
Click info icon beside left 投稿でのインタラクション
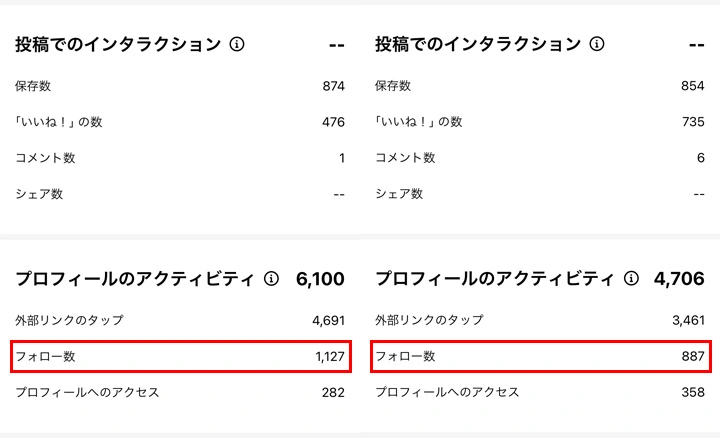(237, 45)
